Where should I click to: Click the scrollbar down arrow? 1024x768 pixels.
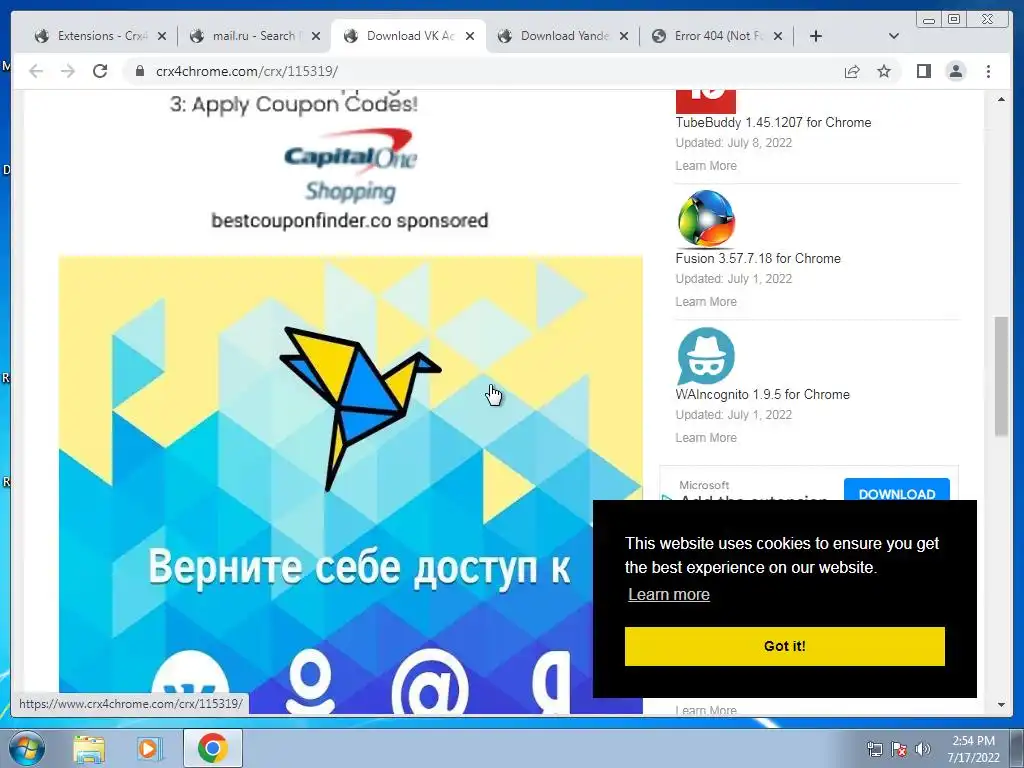pos(1001,705)
